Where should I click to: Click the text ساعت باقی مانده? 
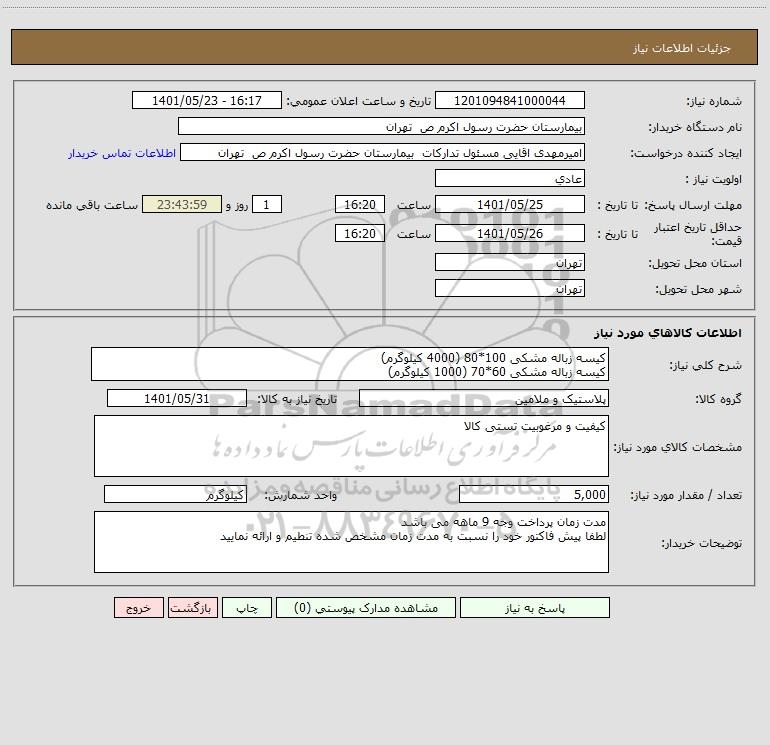pos(92,205)
